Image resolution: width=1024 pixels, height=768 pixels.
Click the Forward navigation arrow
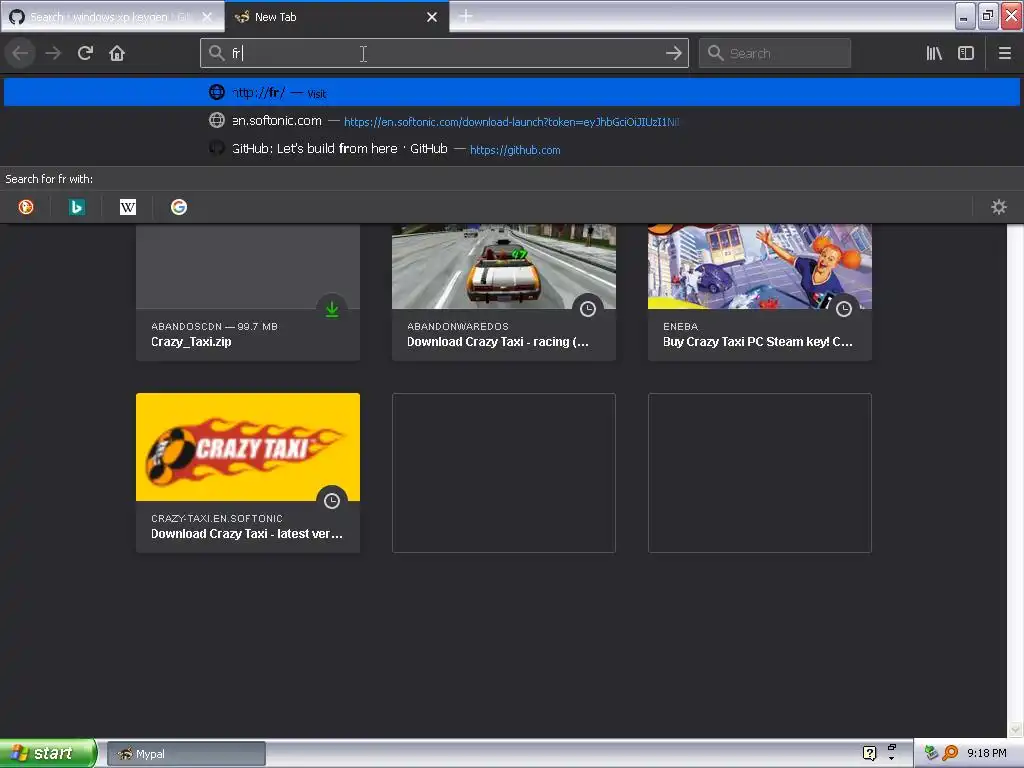(53, 53)
